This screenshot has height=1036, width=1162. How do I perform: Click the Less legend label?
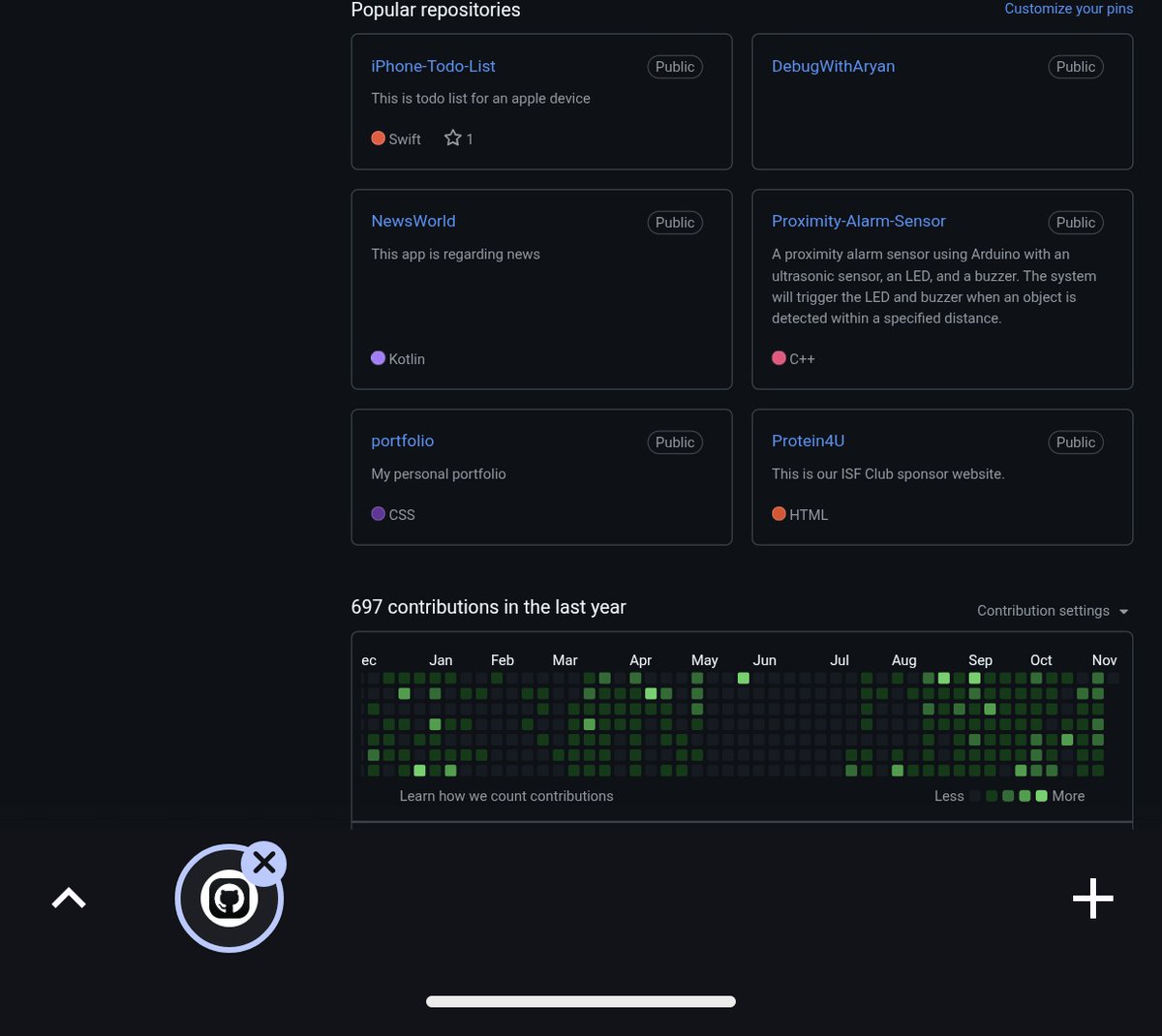tap(949, 796)
